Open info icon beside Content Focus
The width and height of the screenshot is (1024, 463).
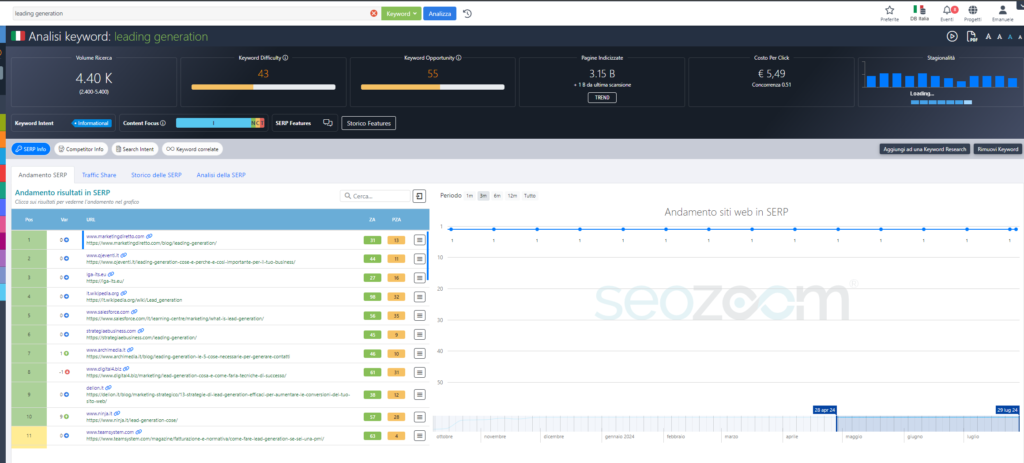tap(163, 123)
